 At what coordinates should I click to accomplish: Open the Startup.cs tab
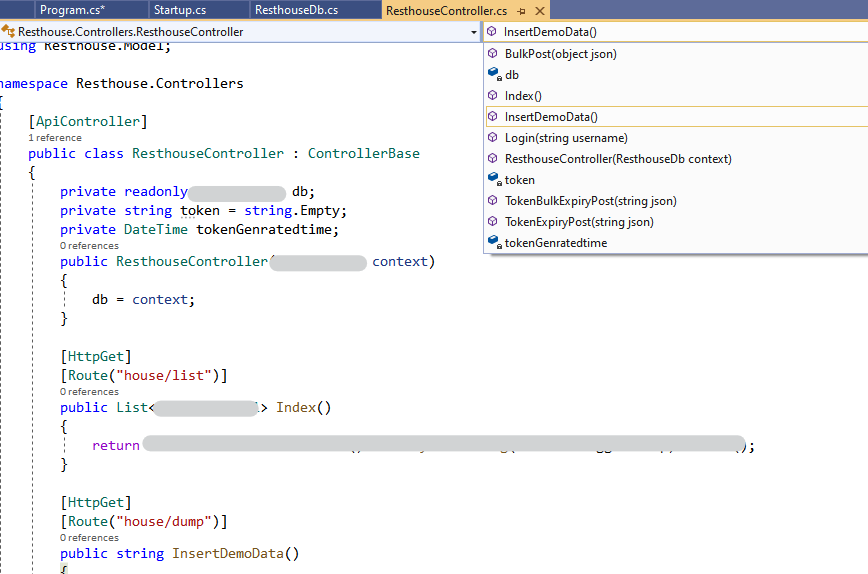coord(179,10)
